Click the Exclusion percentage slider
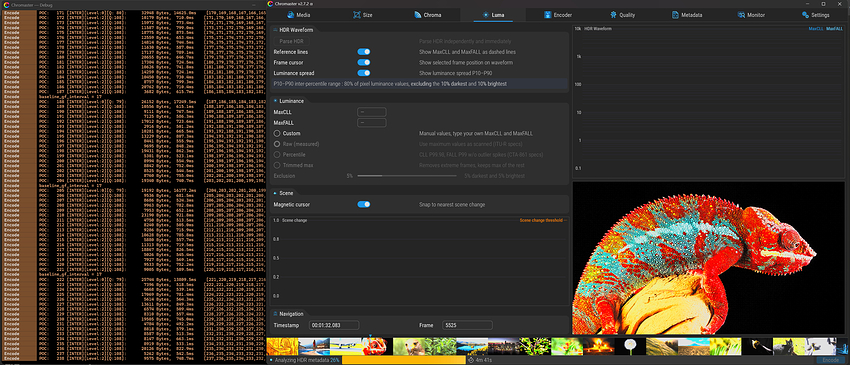This screenshot has height=365, width=850. (x=407, y=176)
